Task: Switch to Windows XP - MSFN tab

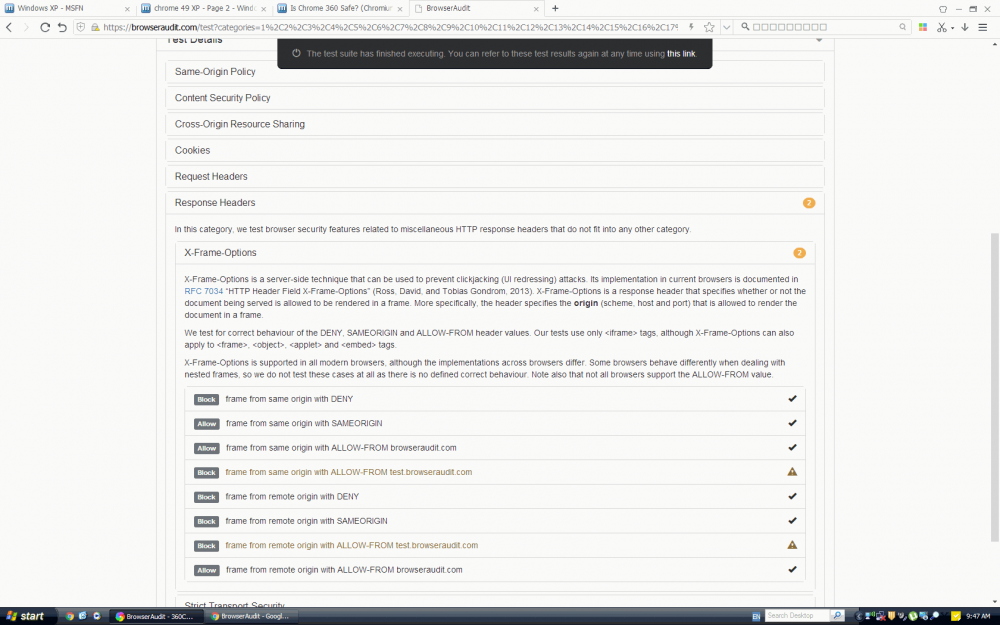Action: 67,9
